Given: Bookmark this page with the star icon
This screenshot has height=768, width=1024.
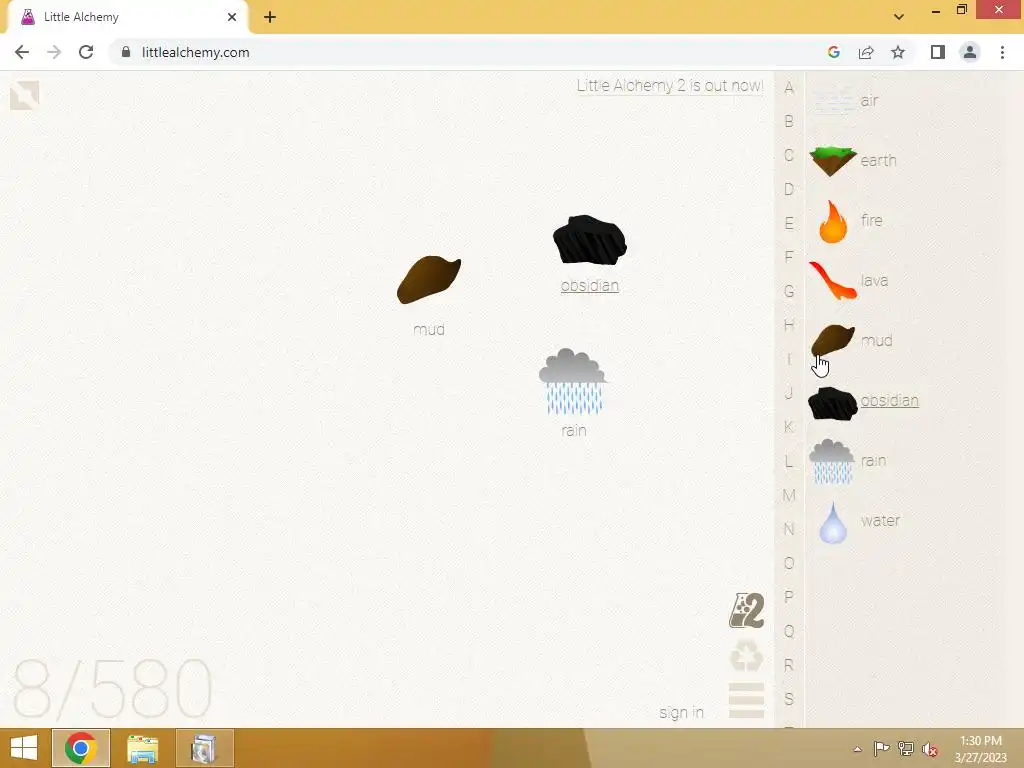Looking at the screenshot, I should pyautogui.click(x=898, y=52).
